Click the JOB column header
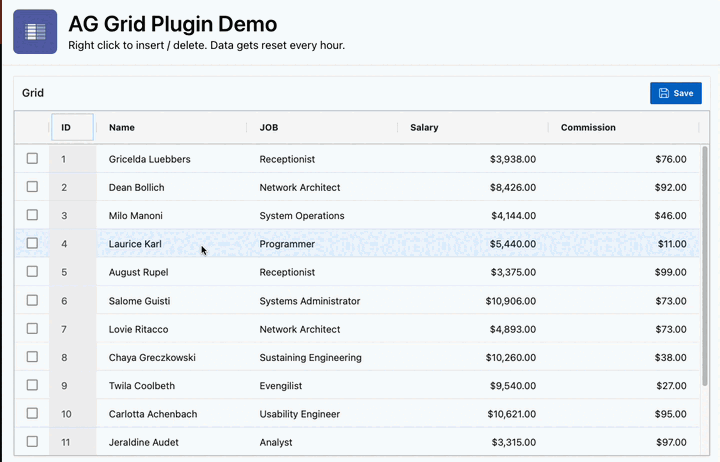The height and width of the screenshot is (462, 720). (x=322, y=127)
